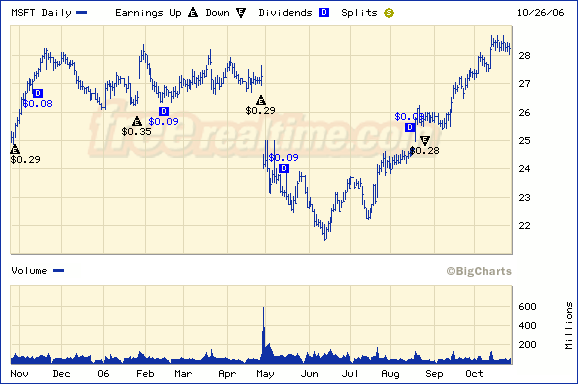This screenshot has height=384, width=578.
Task: Select the February dividend D marker above $0.09
Action: point(164,111)
